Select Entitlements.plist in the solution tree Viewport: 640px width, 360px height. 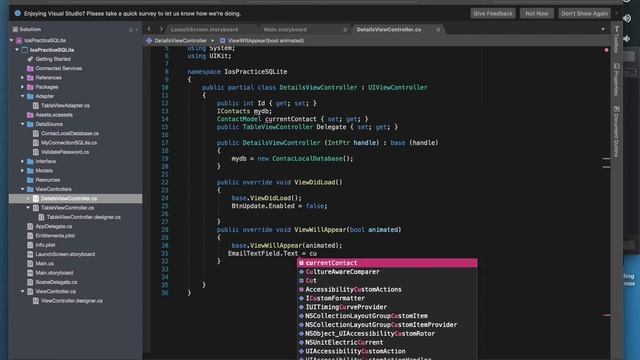point(55,236)
